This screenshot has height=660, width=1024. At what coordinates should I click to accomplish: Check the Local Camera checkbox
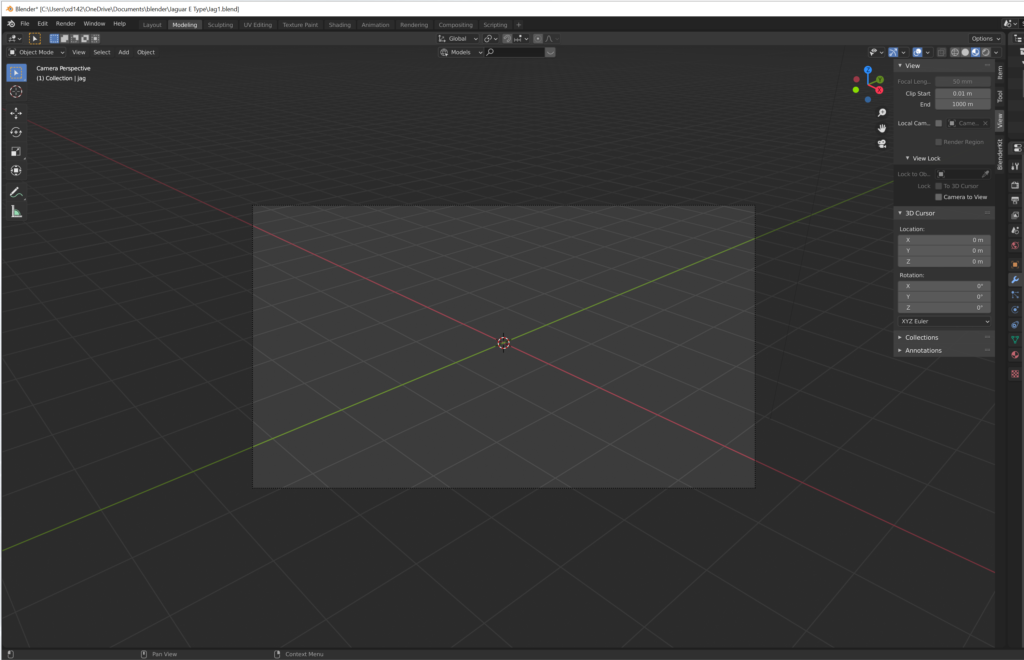[x=938, y=123]
